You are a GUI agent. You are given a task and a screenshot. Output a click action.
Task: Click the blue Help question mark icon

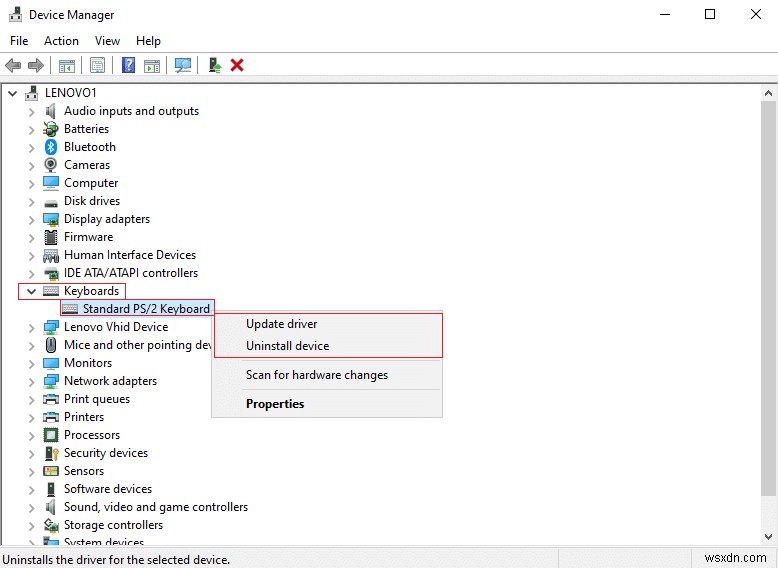[129, 65]
